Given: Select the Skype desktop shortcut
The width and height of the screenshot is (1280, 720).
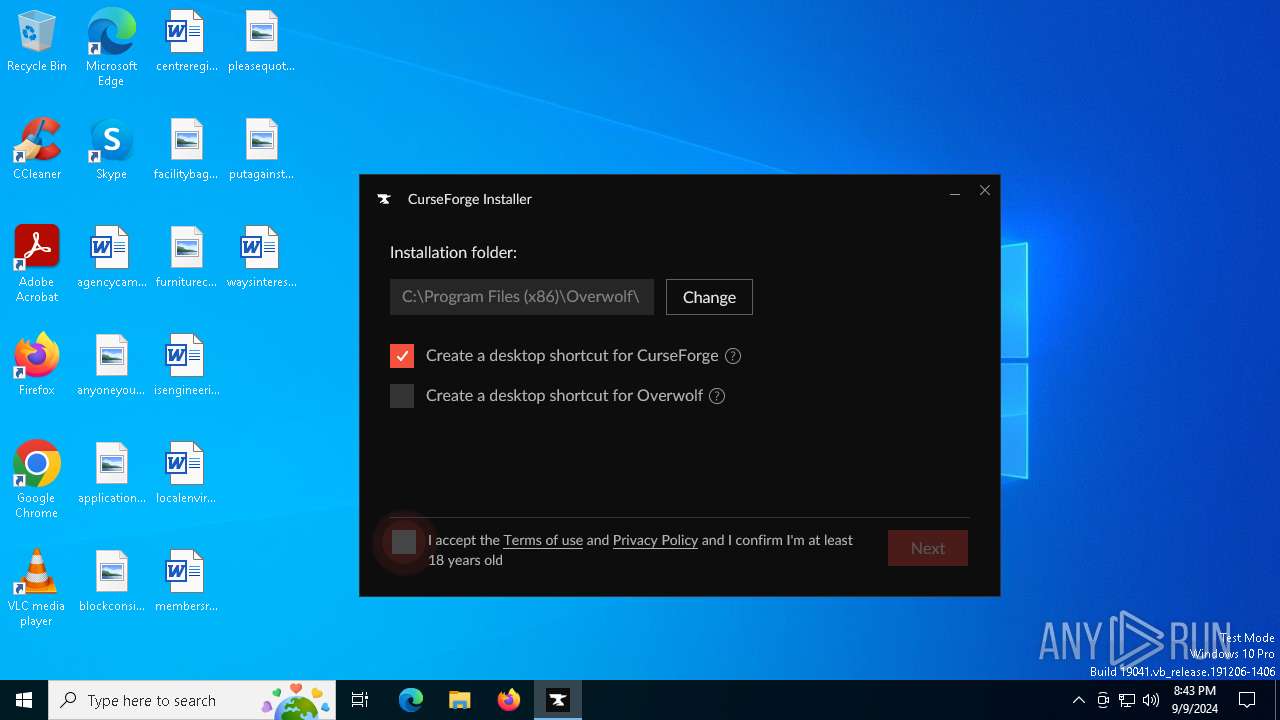Looking at the screenshot, I should coord(111,149).
